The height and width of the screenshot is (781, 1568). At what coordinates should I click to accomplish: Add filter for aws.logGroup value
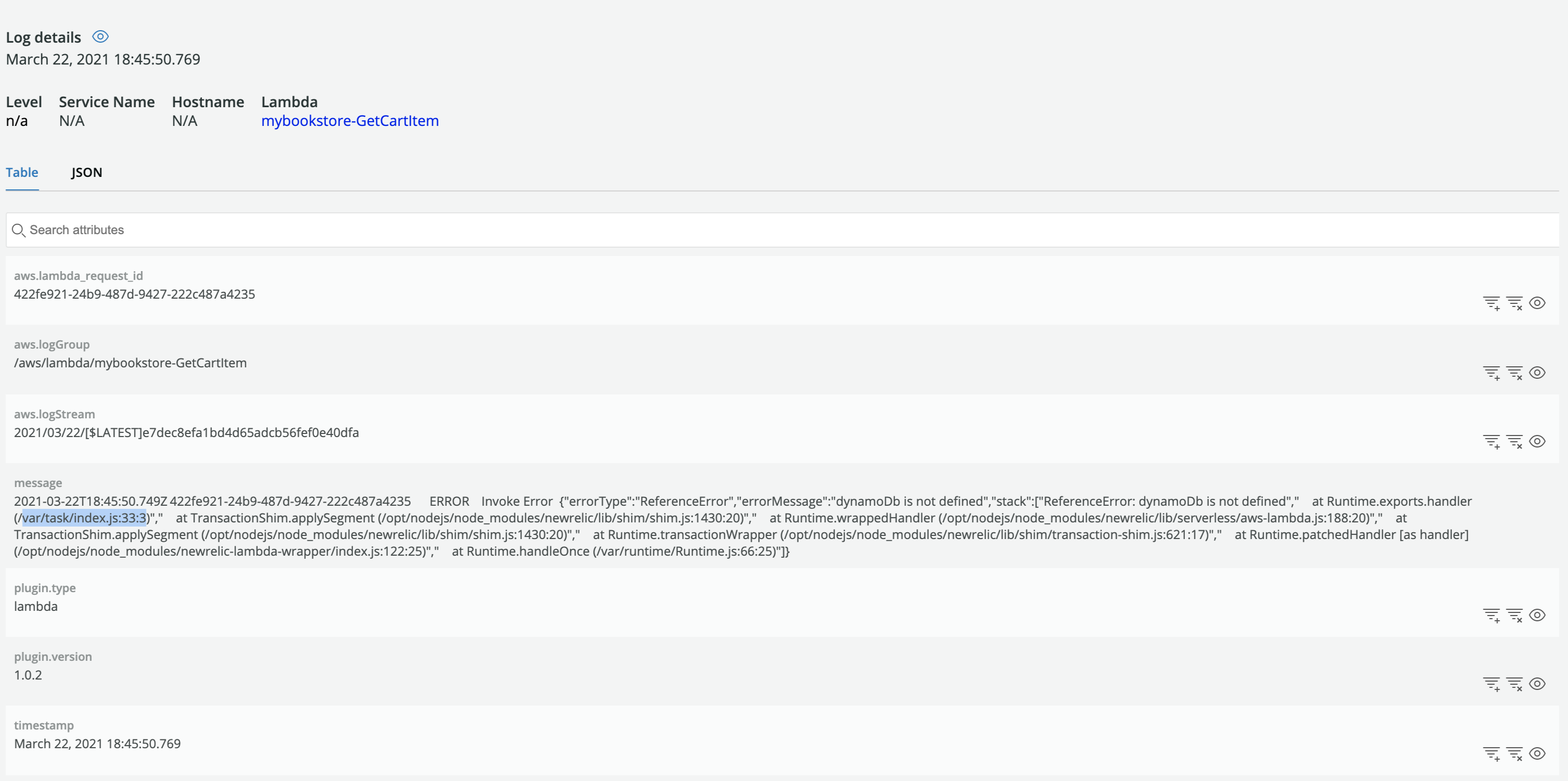coord(1491,373)
